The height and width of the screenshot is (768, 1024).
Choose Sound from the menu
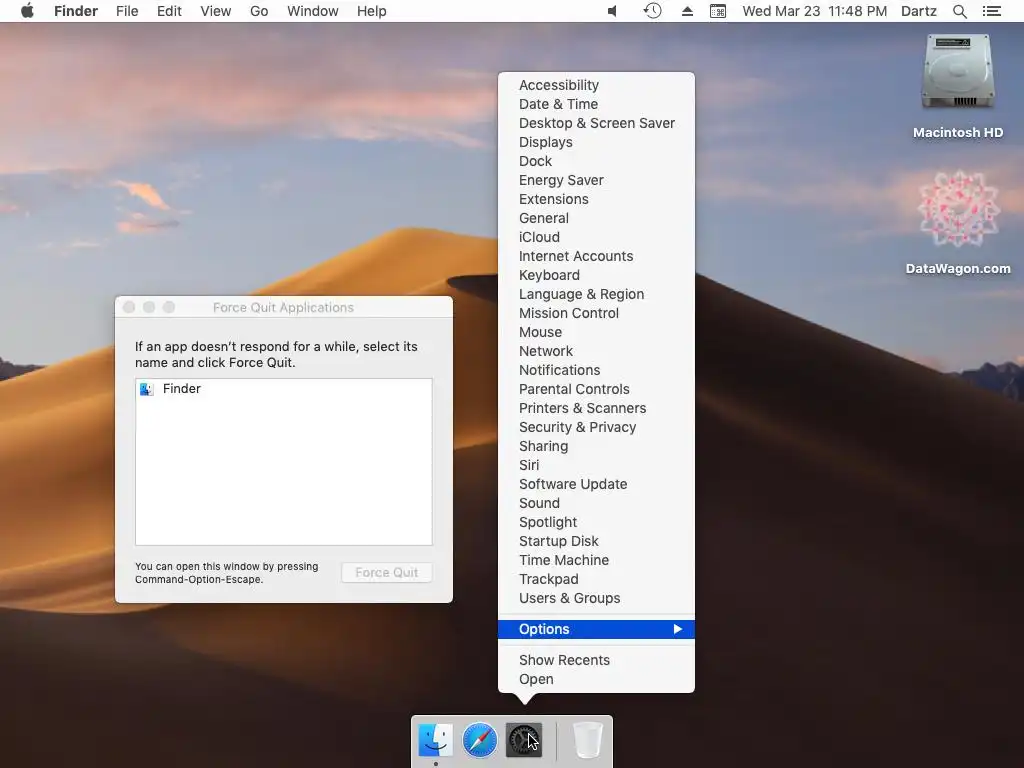(596, 503)
